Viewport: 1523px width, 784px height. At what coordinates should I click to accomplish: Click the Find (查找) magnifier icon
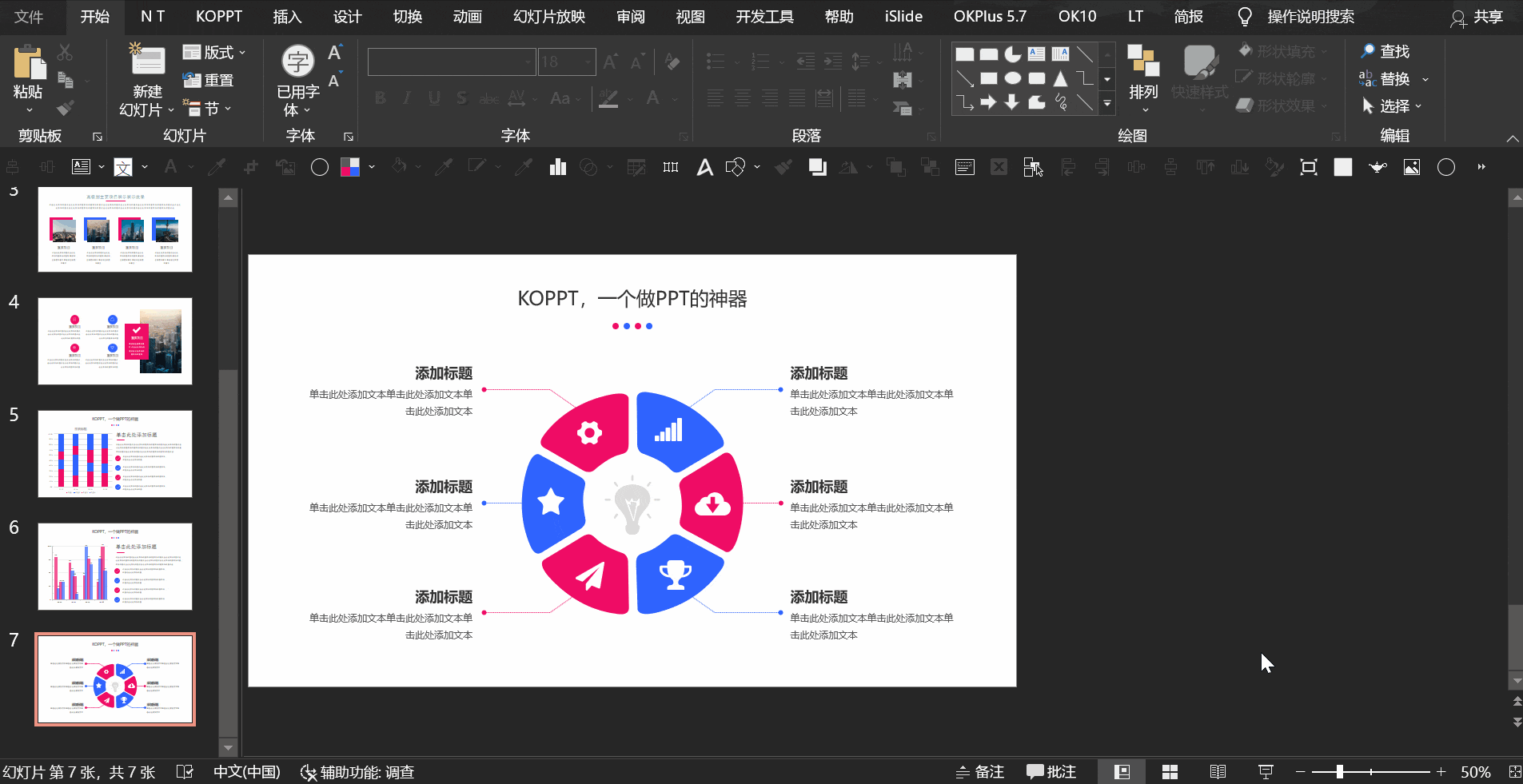1368,51
